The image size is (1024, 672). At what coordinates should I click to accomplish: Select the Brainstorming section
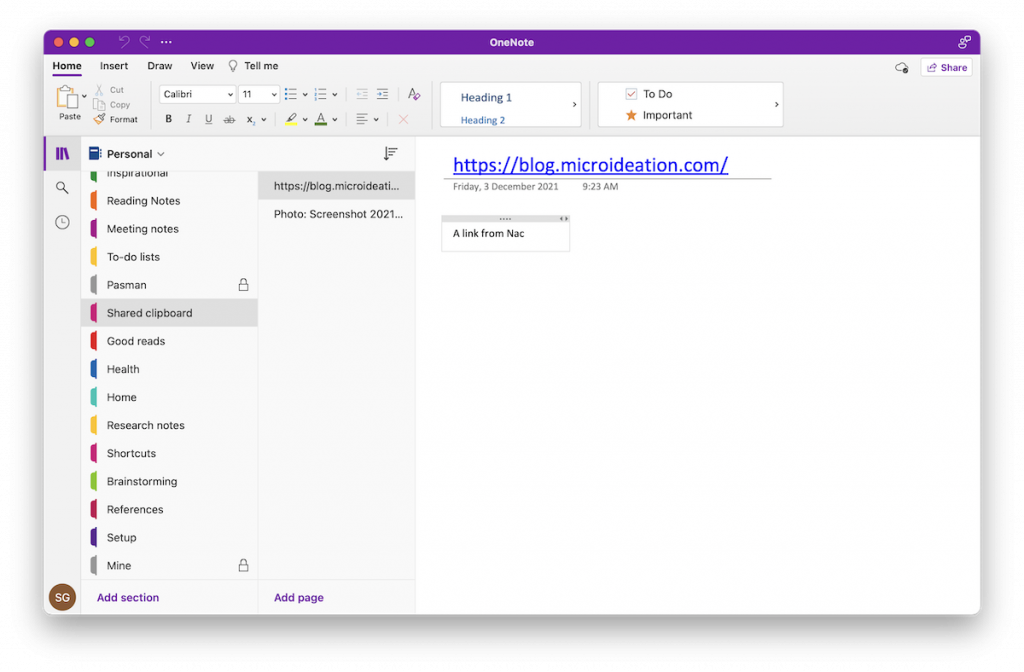[x=170, y=481]
